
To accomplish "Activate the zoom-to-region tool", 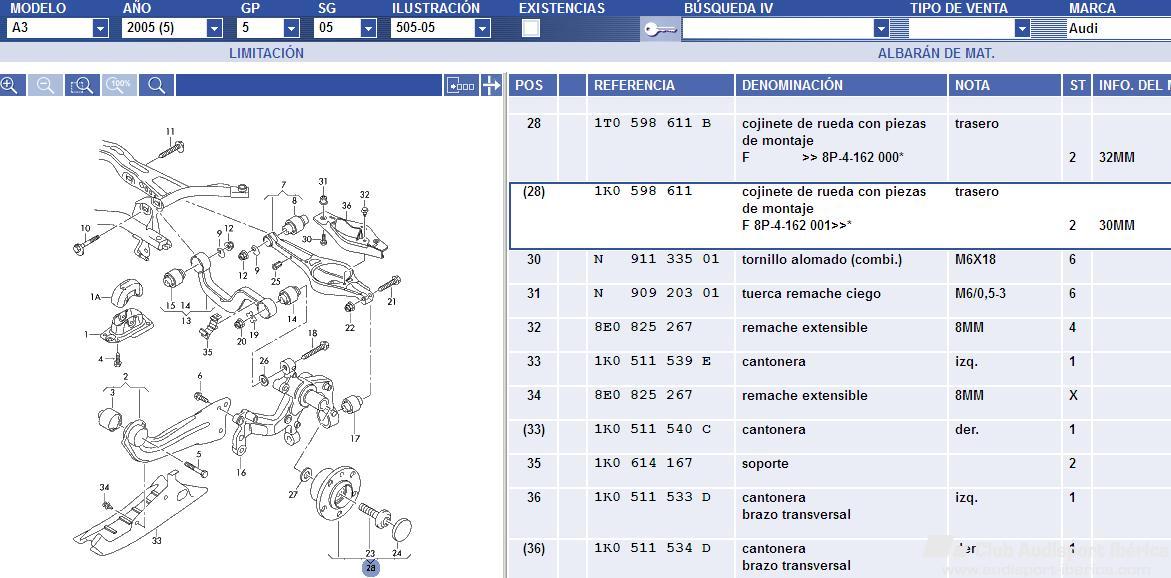I will point(82,85).
